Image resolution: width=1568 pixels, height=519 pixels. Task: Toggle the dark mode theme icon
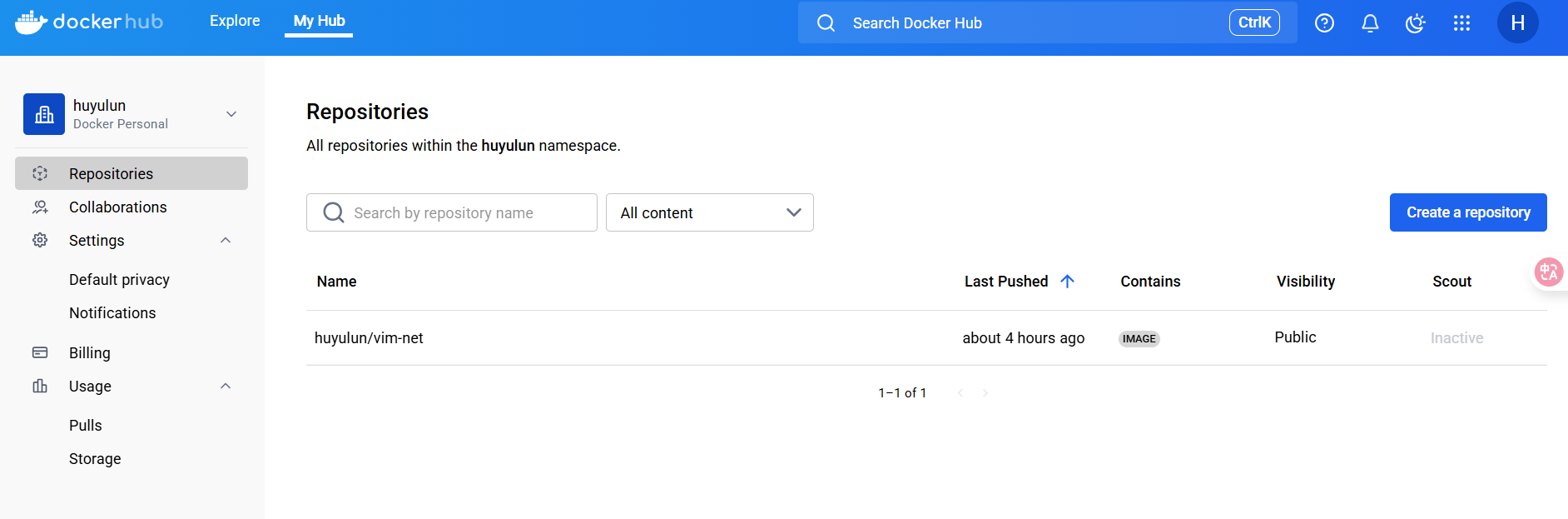[x=1416, y=23]
